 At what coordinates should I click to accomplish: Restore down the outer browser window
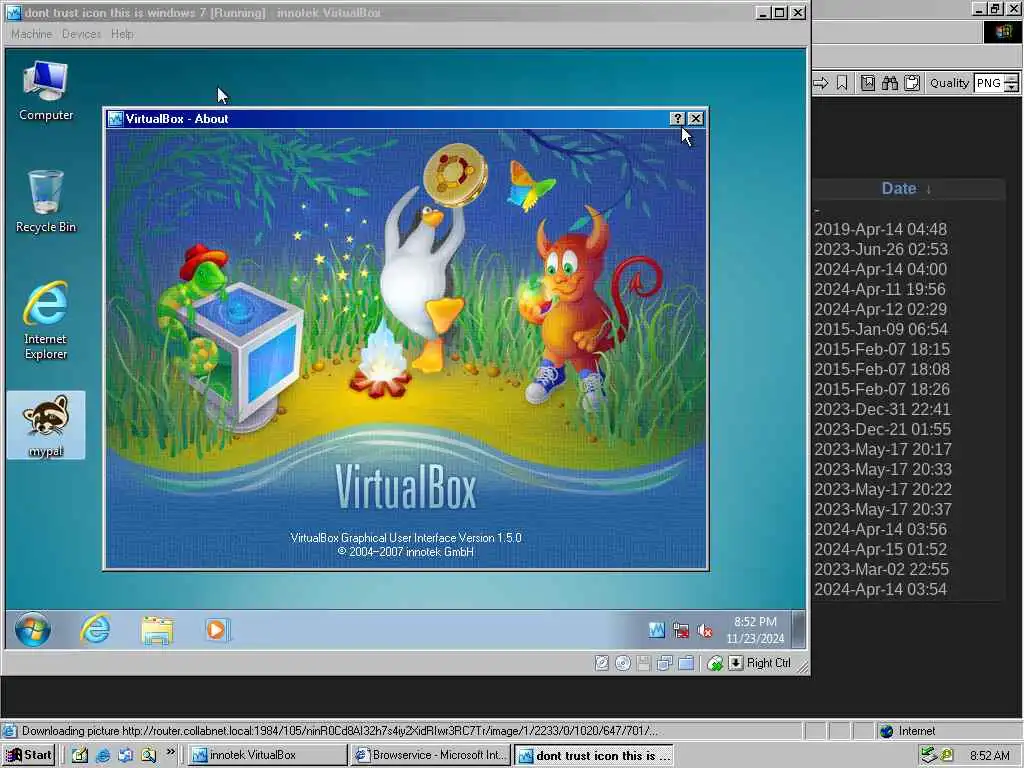click(x=995, y=8)
